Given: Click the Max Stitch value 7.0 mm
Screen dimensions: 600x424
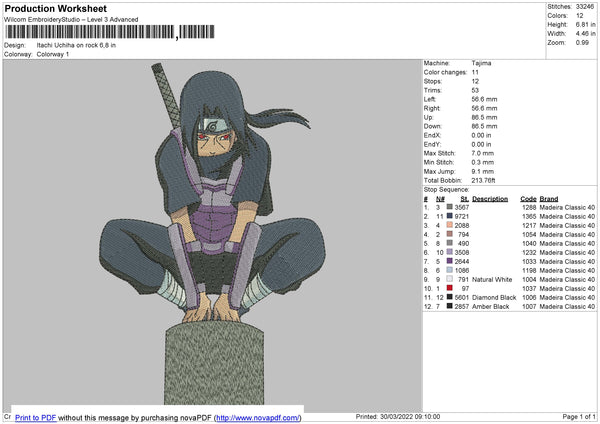Looking at the screenshot, I should [483, 153].
